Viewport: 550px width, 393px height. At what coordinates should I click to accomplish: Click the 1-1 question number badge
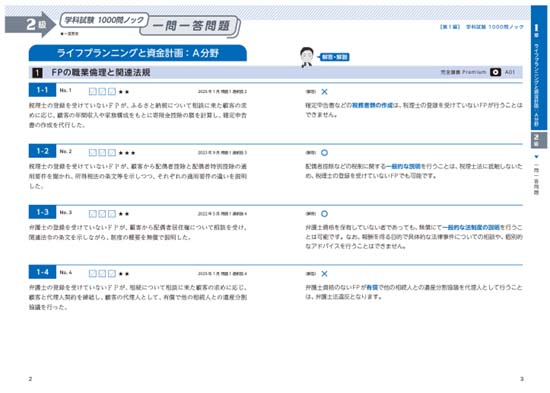[x=42, y=90]
